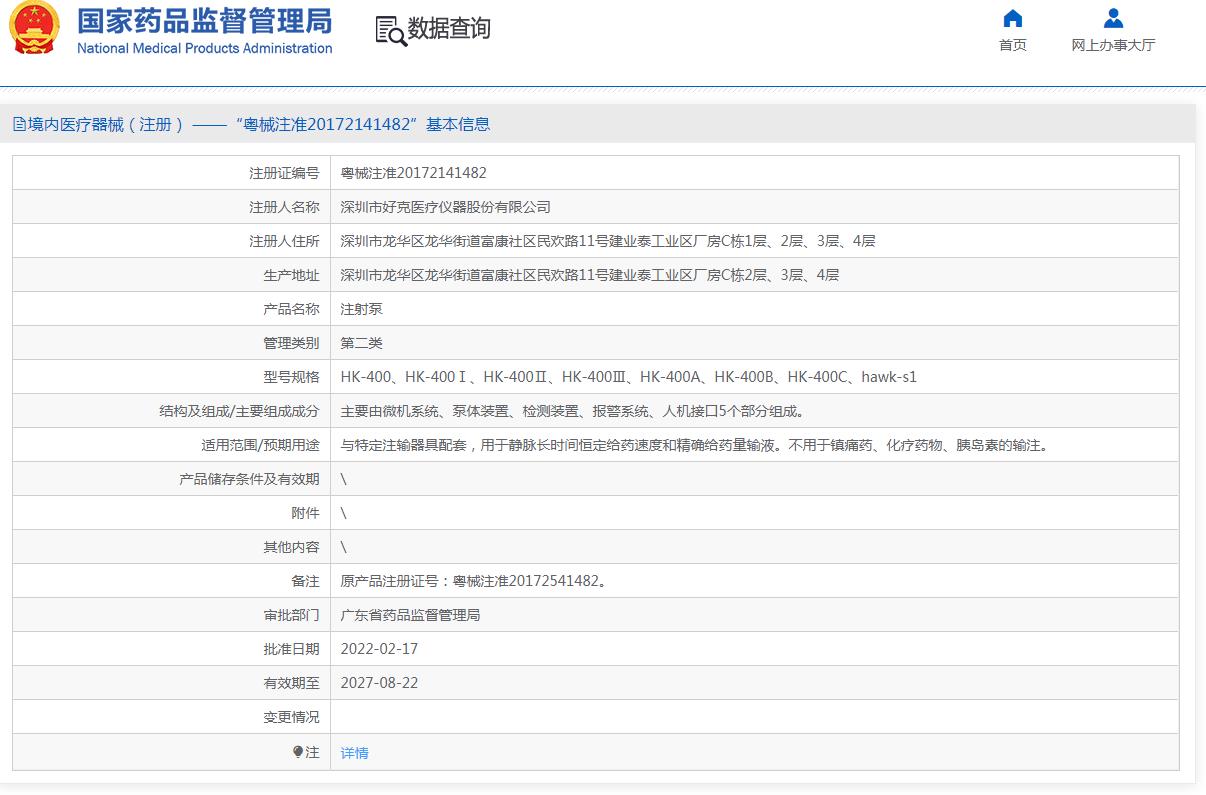Select the 适用范围/预期用途 label
The image size is (1206, 795).
(x=260, y=445)
